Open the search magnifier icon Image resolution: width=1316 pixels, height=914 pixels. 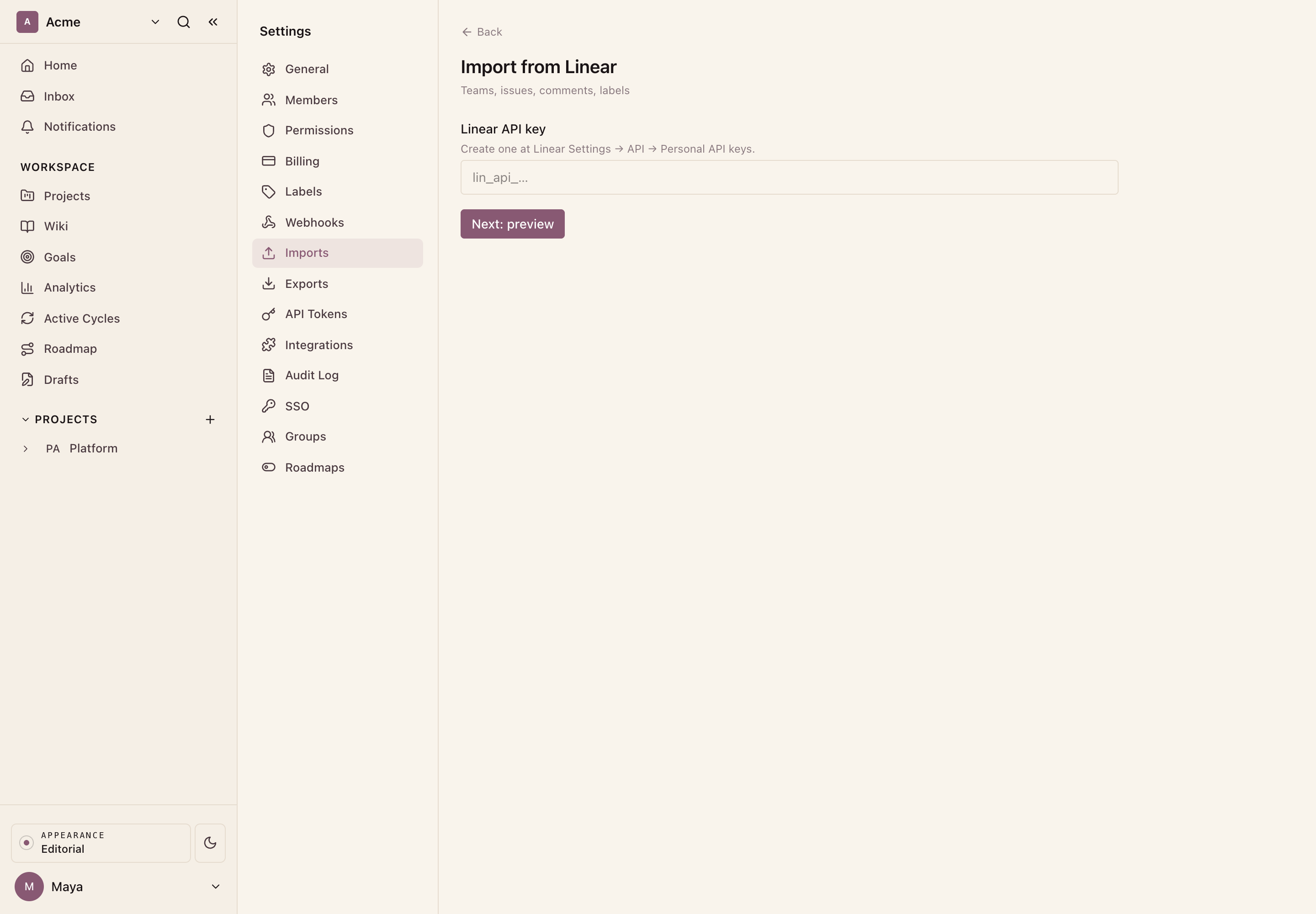point(183,22)
